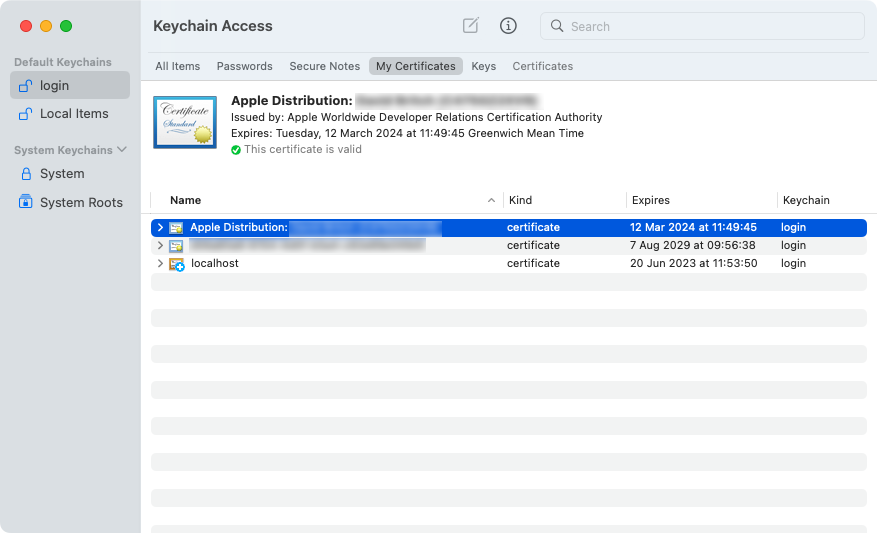Click the locked padlock icon beside System
The height and width of the screenshot is (533, 877).
[x=26, y=174]
